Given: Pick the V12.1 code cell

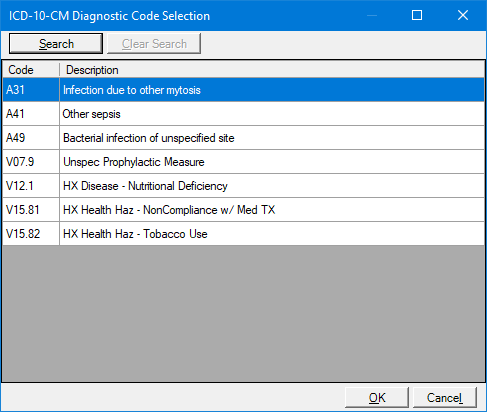Looking at the screenshot, I should (x=31, y=186).
